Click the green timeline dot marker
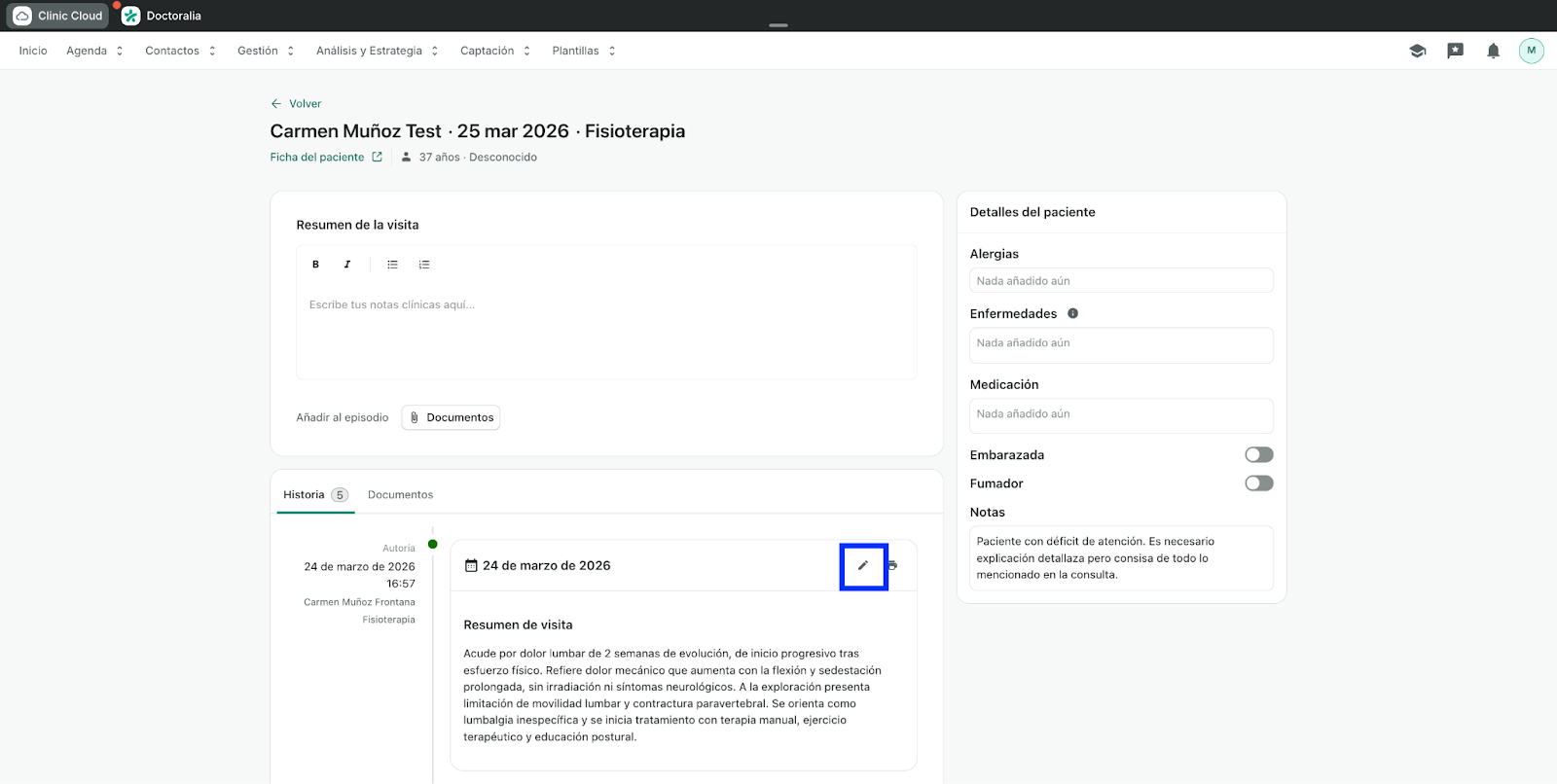 click(433, 544)
